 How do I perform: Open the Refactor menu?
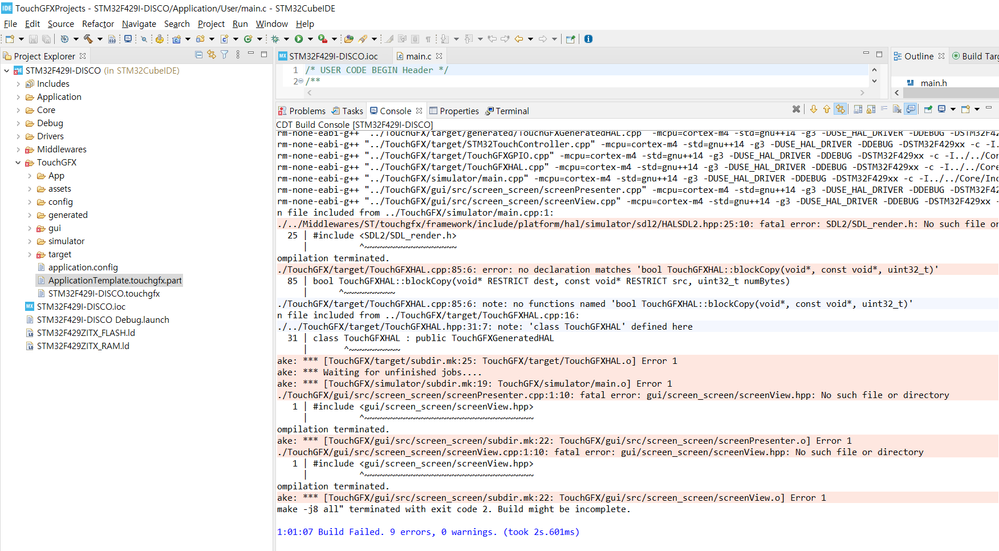tap(97, 24)
